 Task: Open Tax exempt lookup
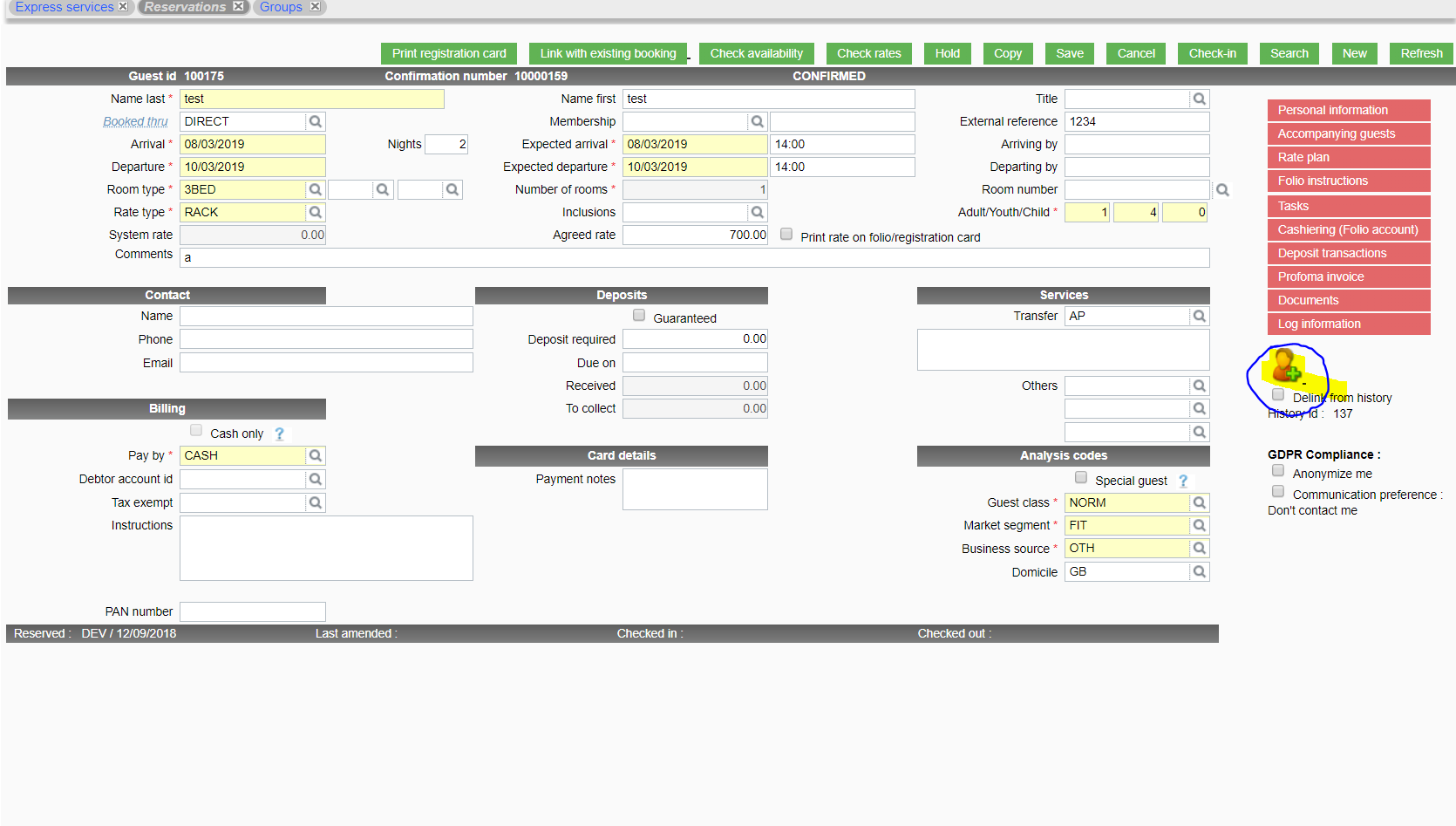[x=316, y=502]
